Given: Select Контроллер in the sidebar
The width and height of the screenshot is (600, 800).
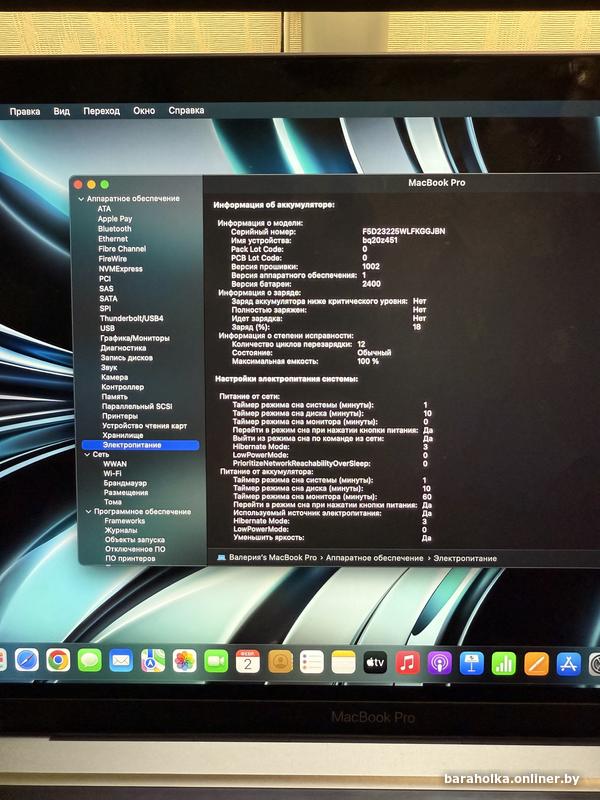Looking at the screenshot, I should [122, 387].
